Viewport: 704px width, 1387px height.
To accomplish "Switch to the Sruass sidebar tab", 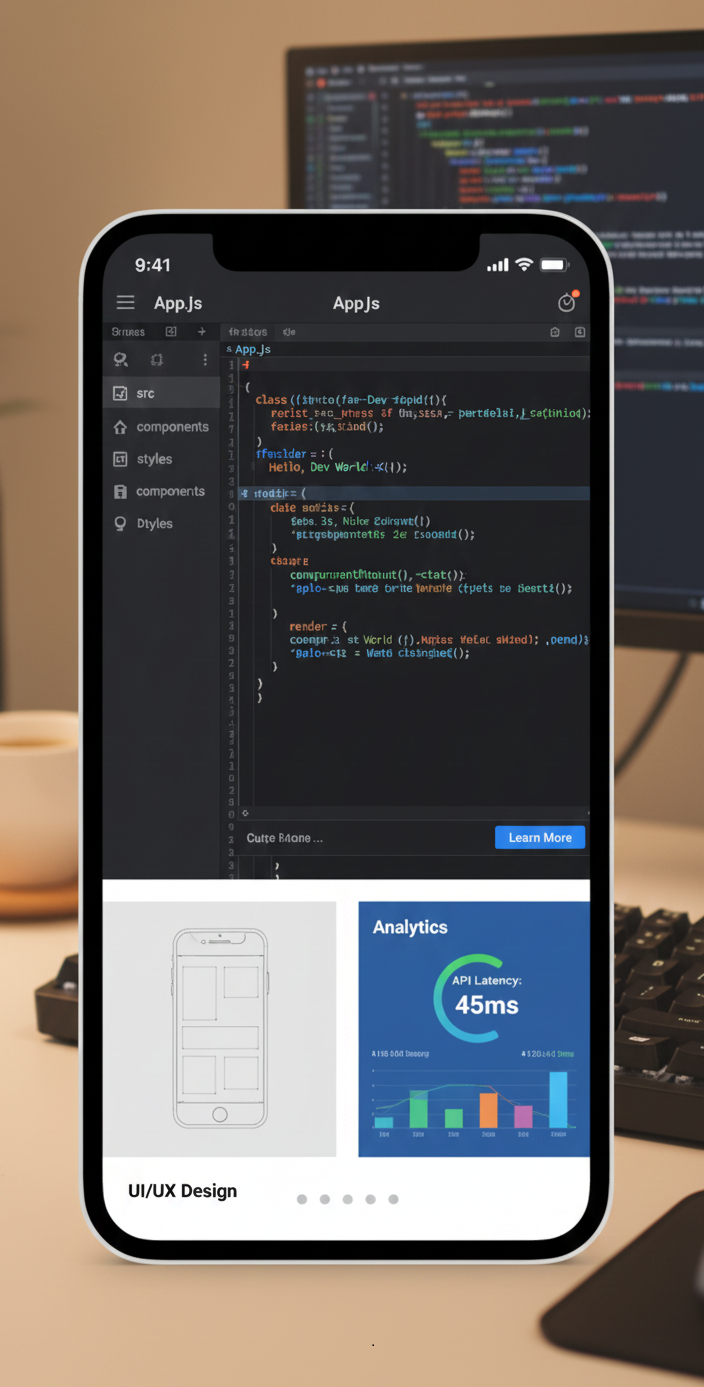I will 128,331.
